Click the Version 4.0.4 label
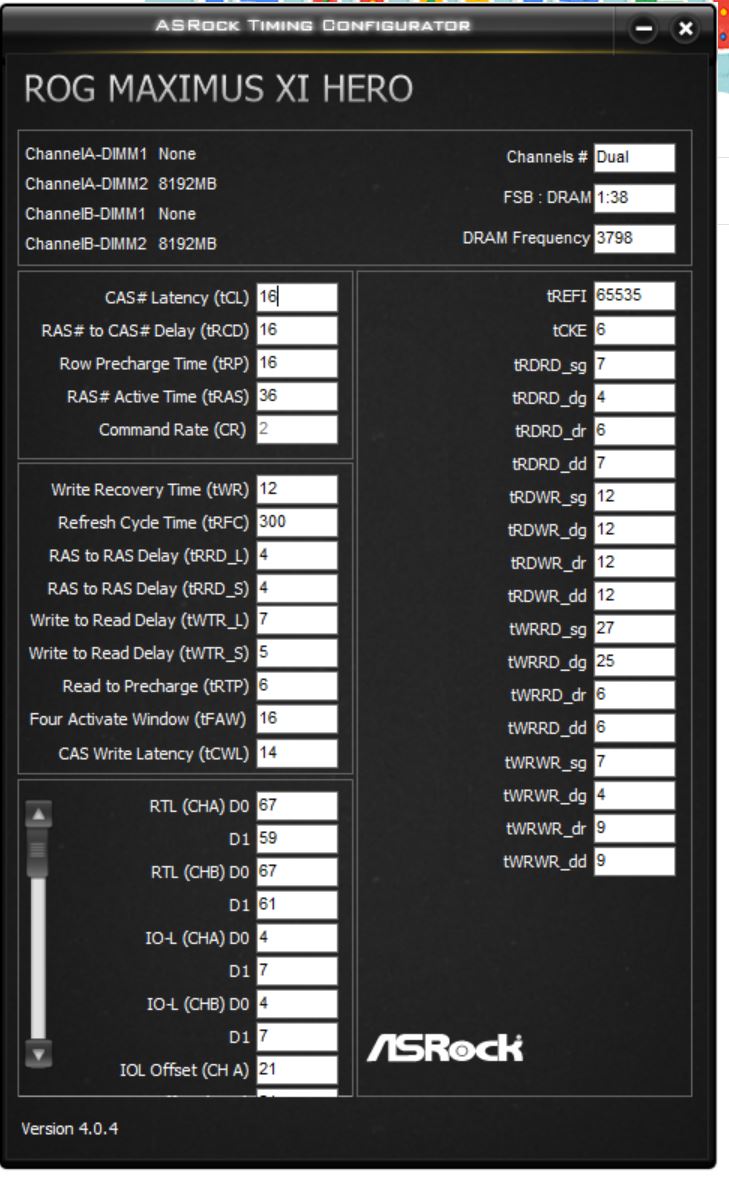729x1183 pixels. (69, 1129)
